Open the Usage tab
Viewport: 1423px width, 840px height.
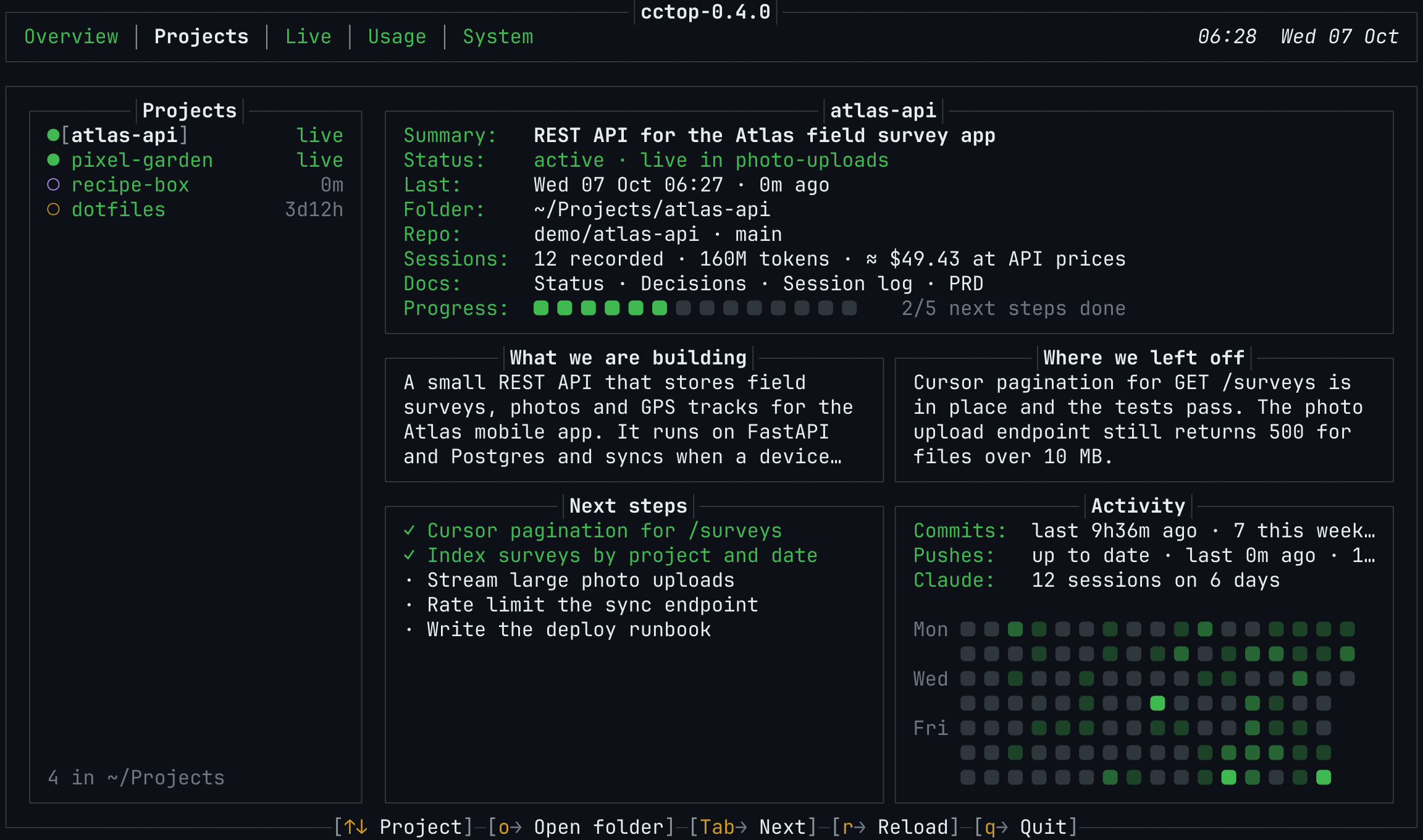(397, 36)
